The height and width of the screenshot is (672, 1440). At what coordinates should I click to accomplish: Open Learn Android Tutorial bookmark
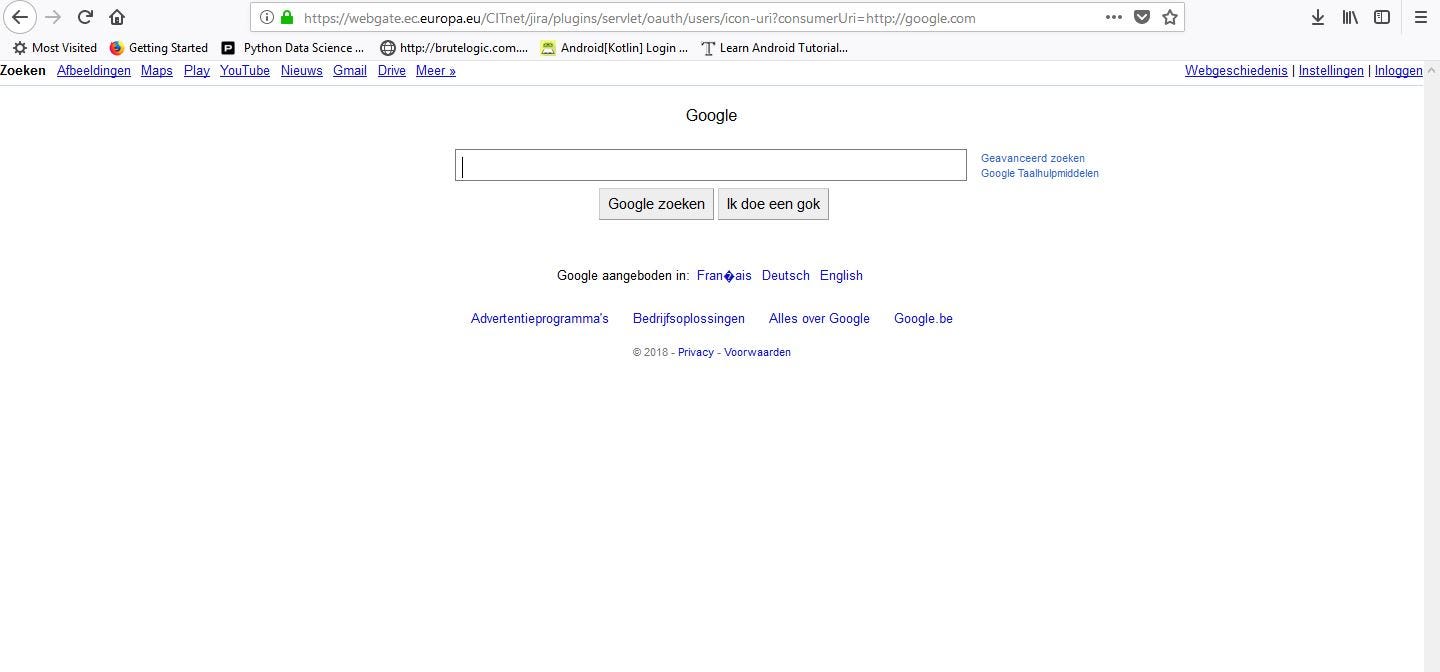[x=774, y=47]
